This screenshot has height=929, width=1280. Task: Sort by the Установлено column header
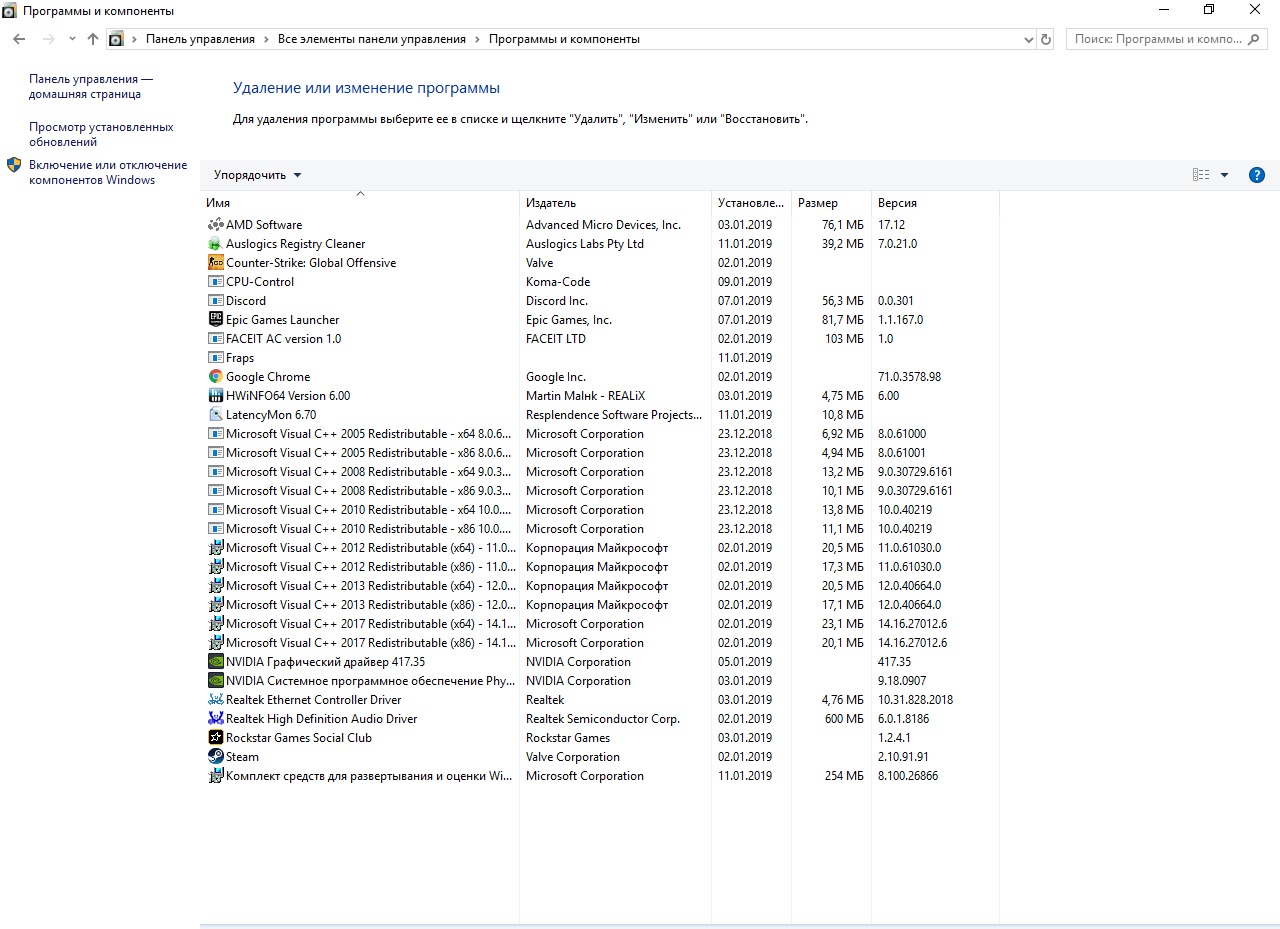tap(752, 203)
